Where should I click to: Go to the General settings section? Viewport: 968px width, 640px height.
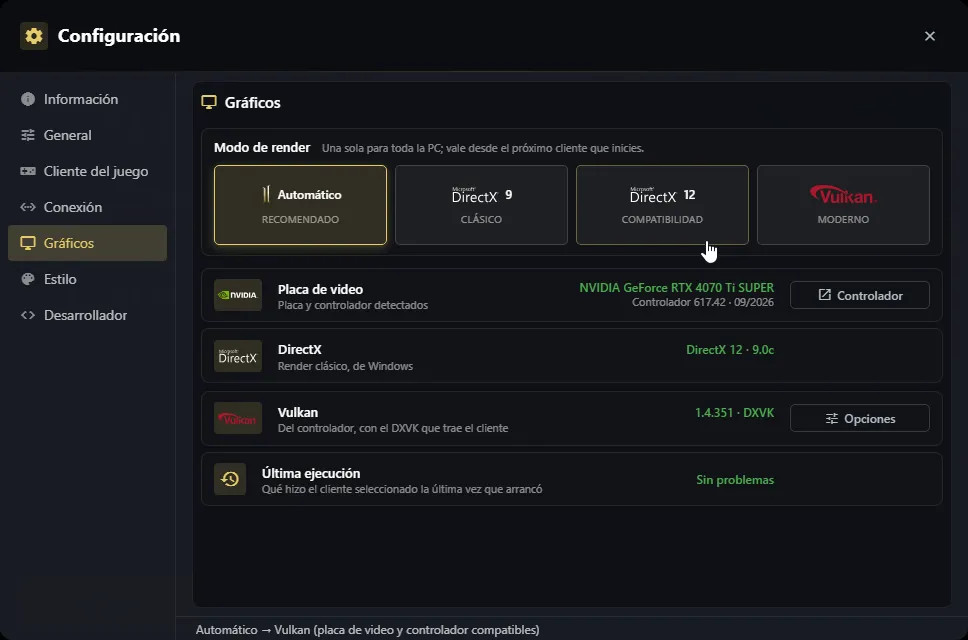(x=87, y=135)
